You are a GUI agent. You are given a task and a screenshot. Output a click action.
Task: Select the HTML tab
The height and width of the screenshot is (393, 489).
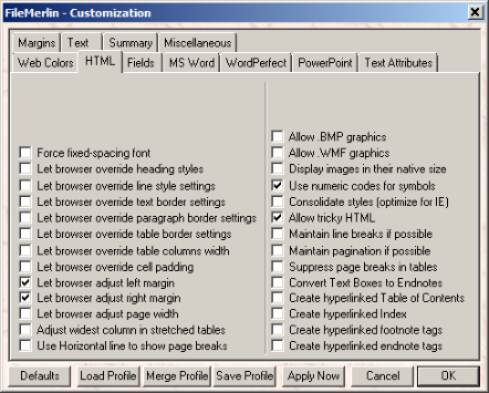(100, 61)
